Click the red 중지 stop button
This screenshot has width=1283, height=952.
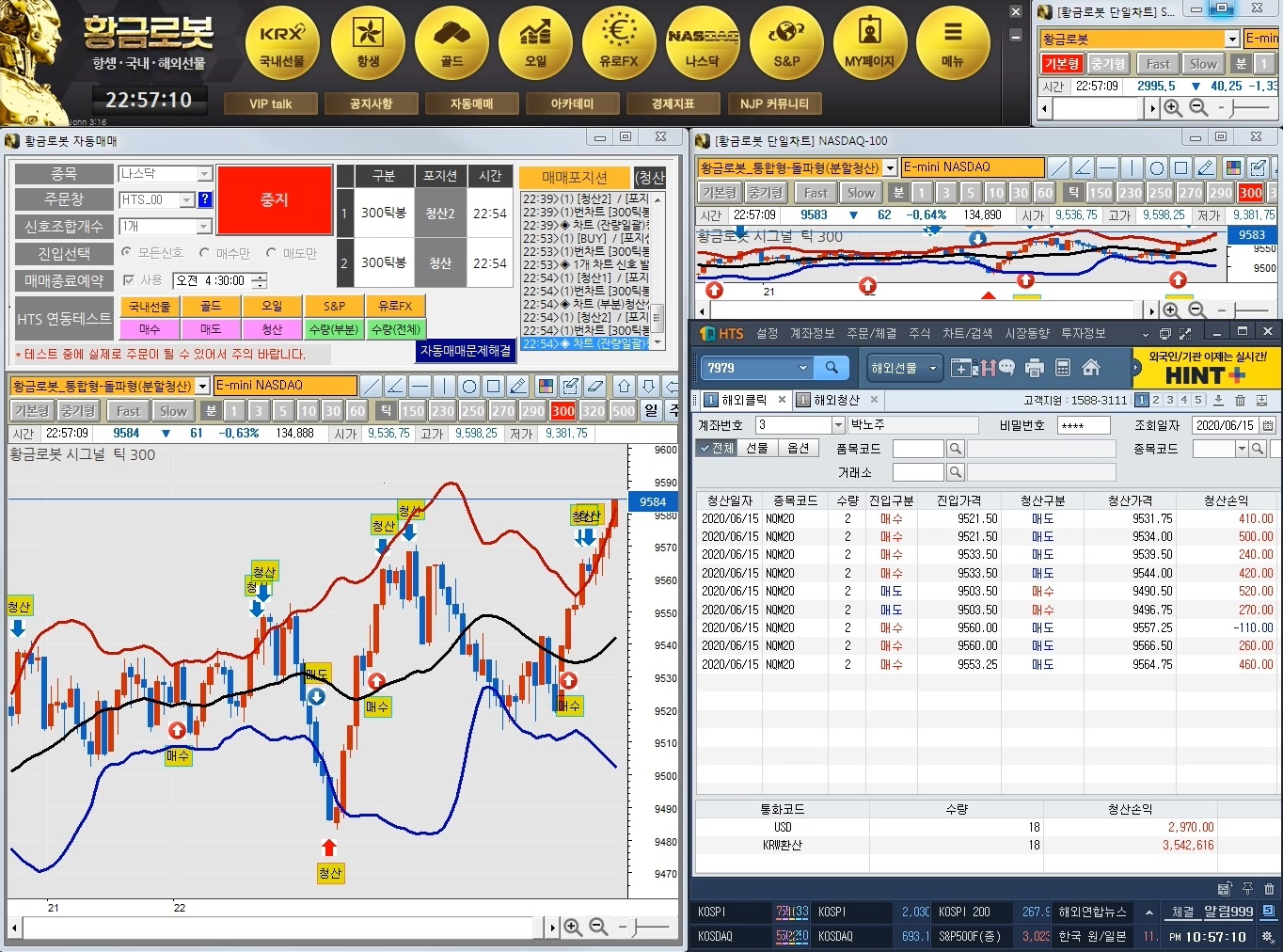[274, 200]
